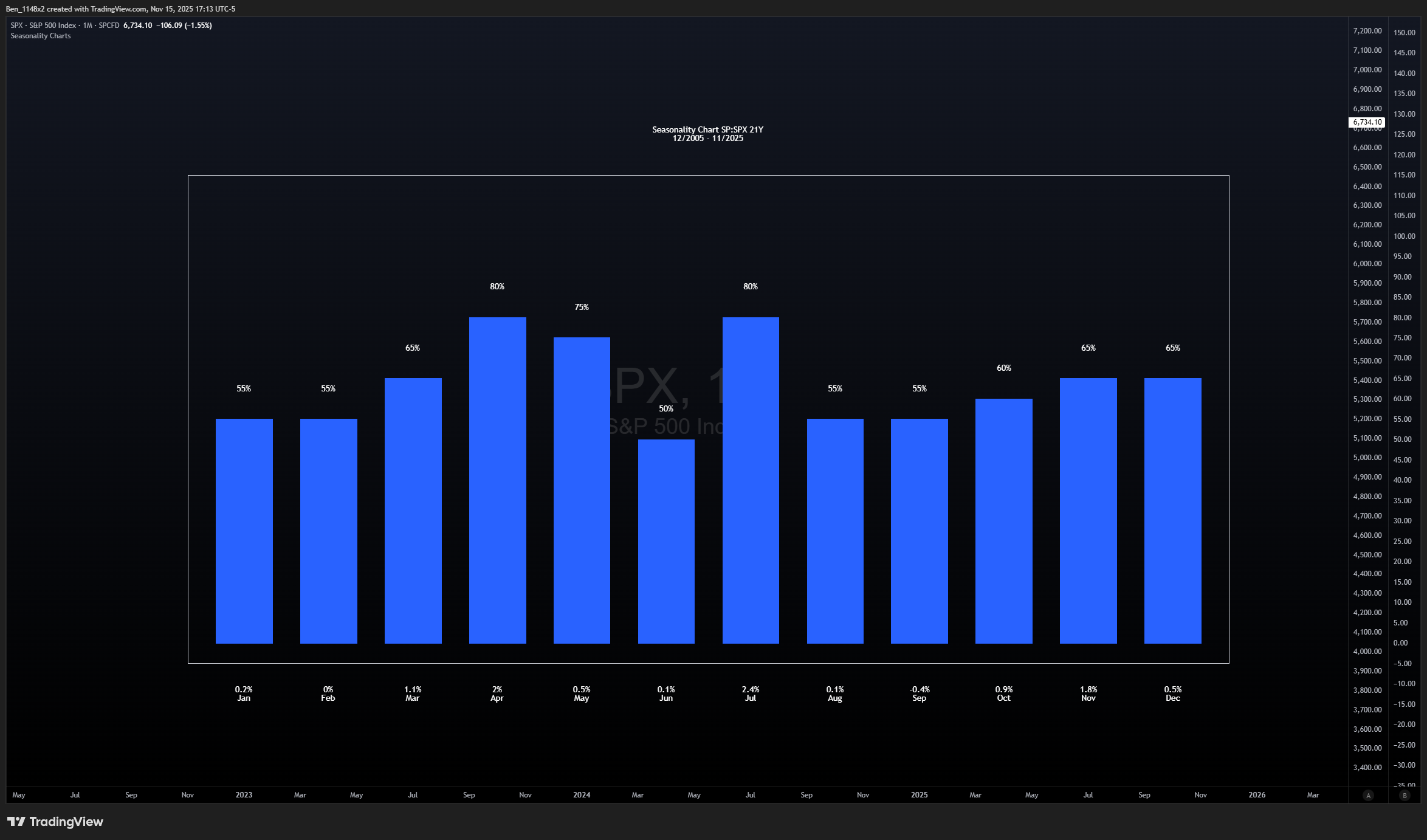Select the Seasonality Charts indicator label
1427x840 pixels.
(41, 36)
